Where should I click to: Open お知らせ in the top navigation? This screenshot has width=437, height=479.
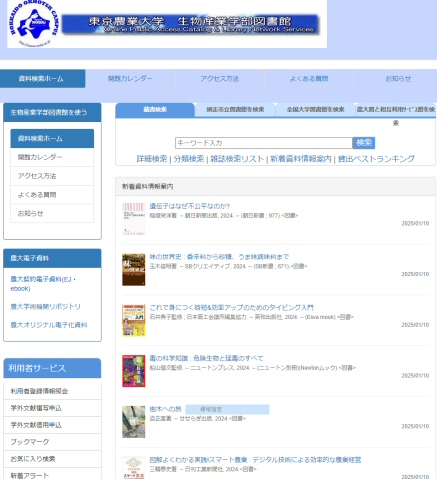pos(398,79)
